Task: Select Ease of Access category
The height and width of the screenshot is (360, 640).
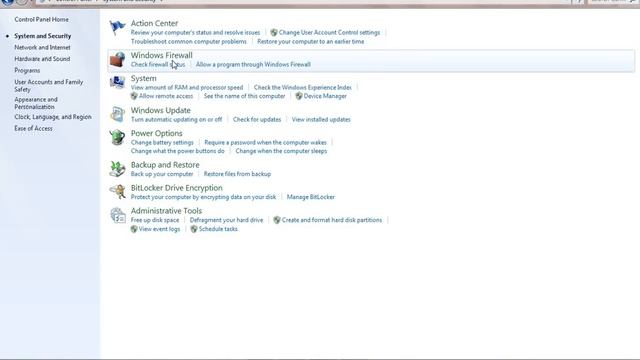Action: click(x=33, y=129)
